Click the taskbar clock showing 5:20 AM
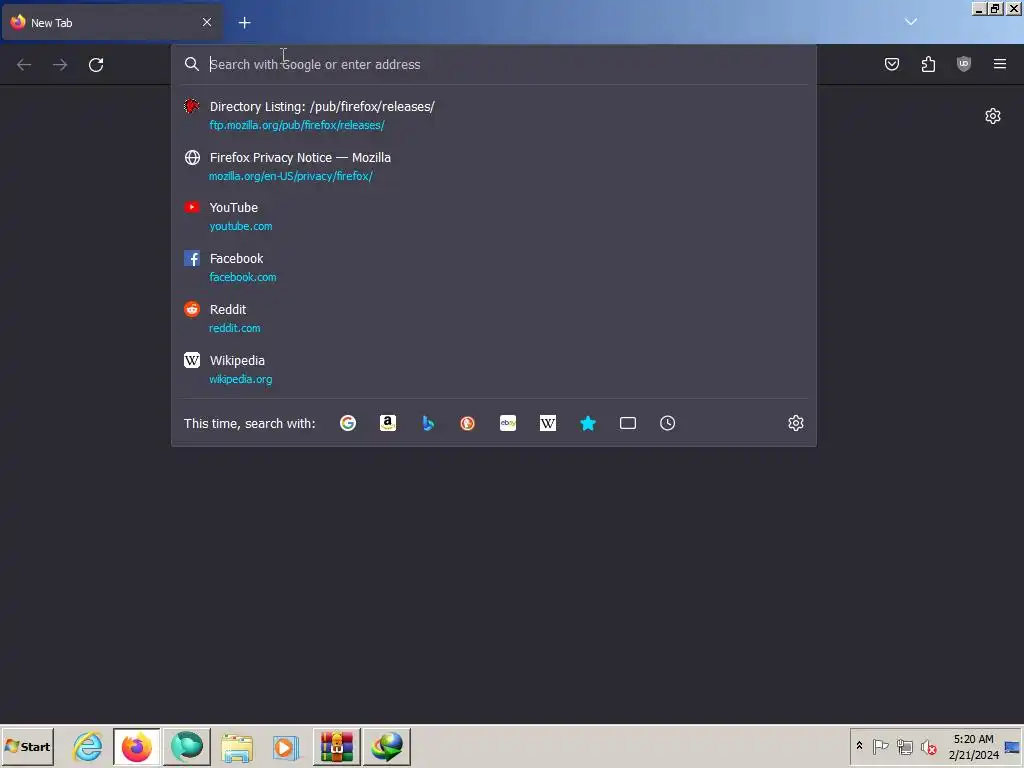 pos(973,747)
